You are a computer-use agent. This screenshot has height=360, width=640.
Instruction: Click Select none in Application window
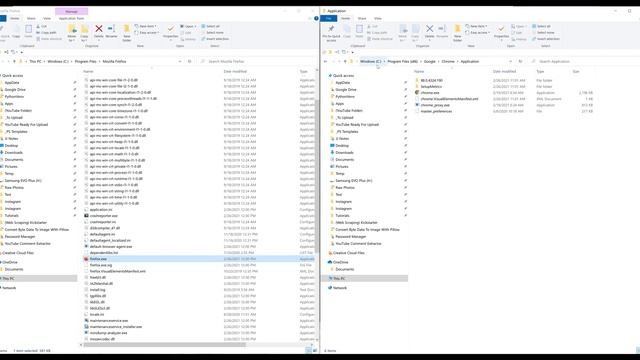543,33
